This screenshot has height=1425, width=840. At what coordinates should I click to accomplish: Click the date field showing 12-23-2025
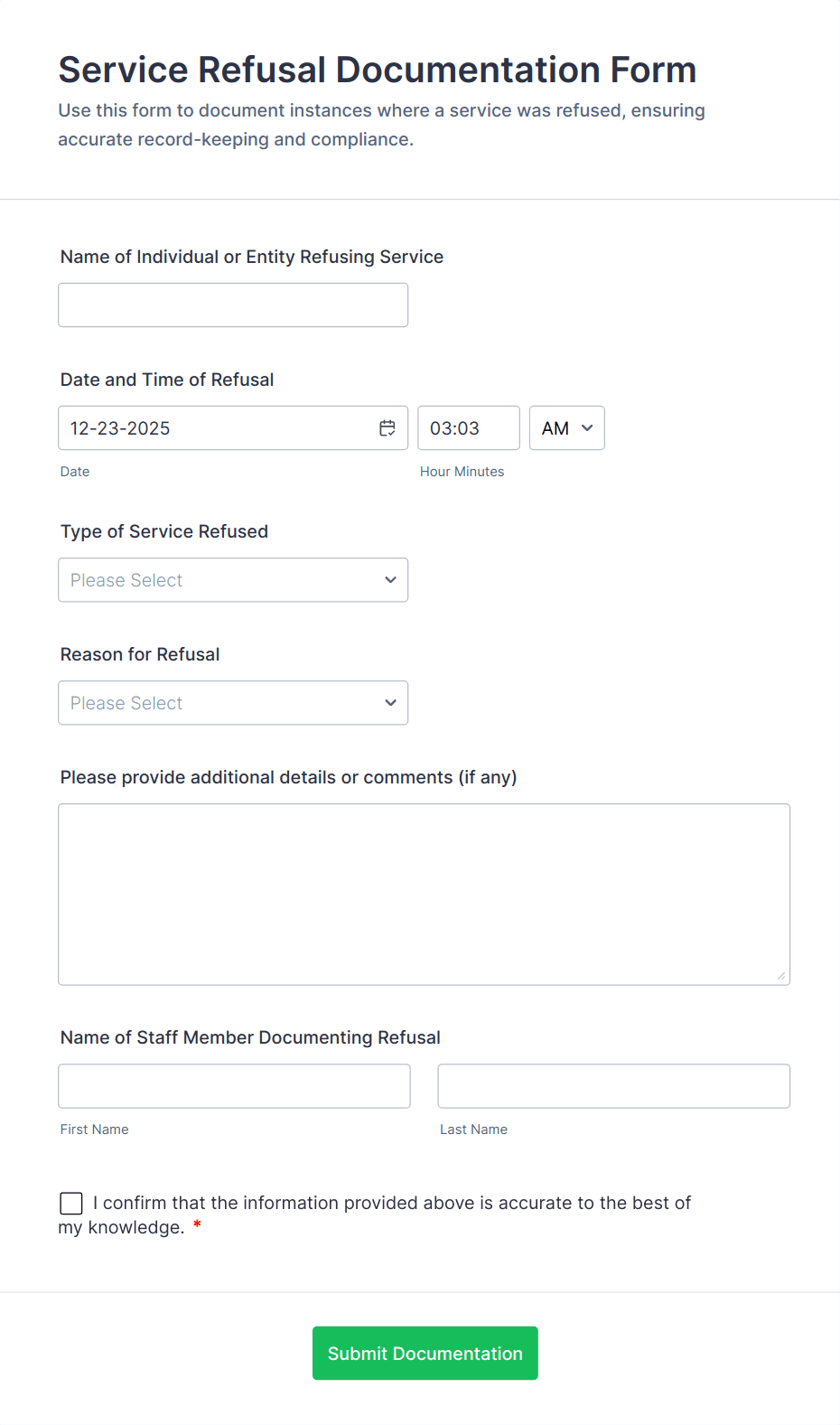[x=217, y=428]
